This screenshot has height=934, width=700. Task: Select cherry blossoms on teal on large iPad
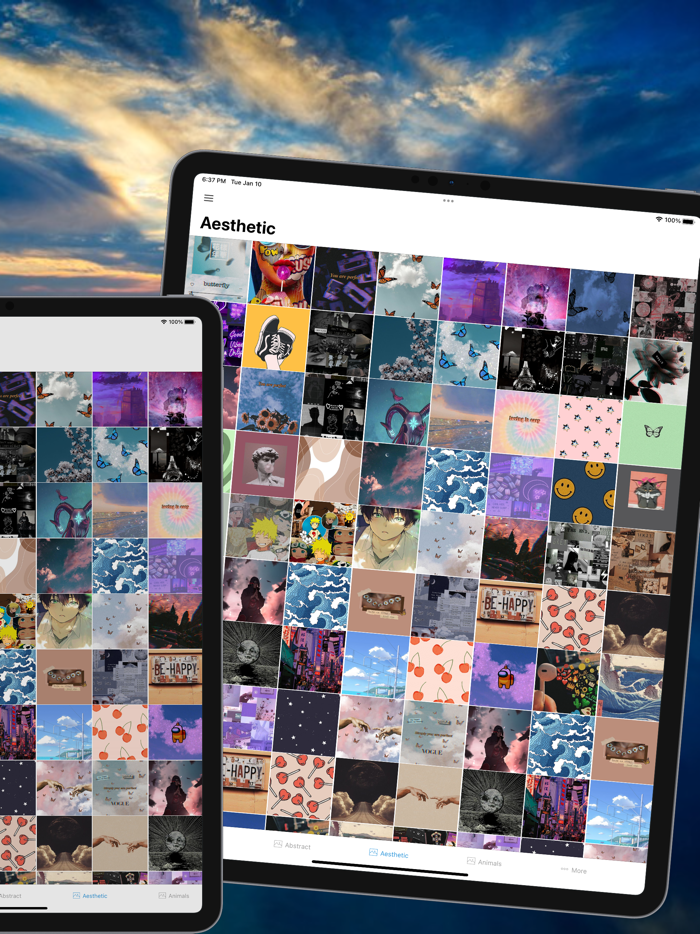[403, 348]
